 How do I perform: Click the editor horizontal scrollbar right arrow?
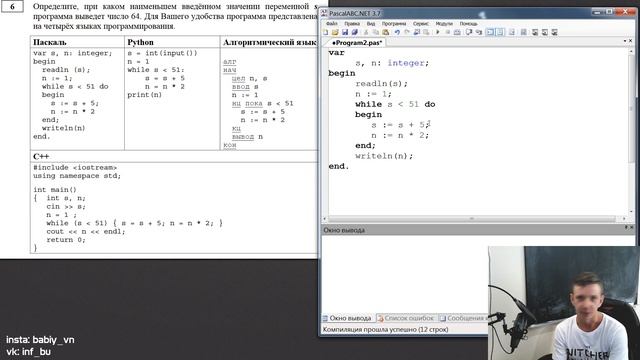coord(624,219)
